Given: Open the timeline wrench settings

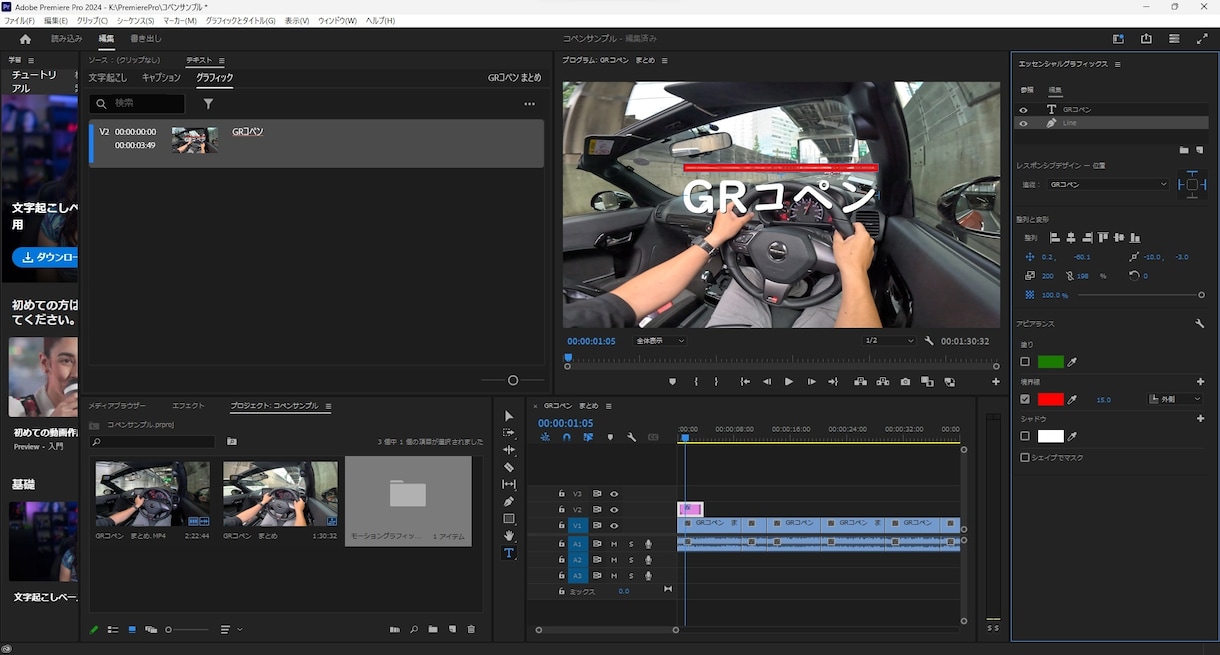Looking at the screenshot, I should [632, 437].
